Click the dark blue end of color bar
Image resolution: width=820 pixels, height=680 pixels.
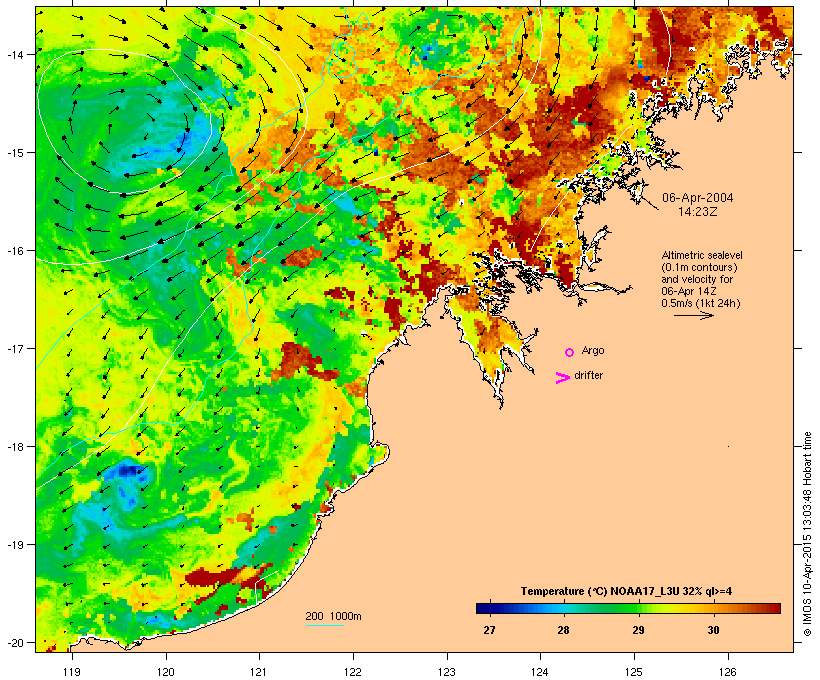coord(484,608)
